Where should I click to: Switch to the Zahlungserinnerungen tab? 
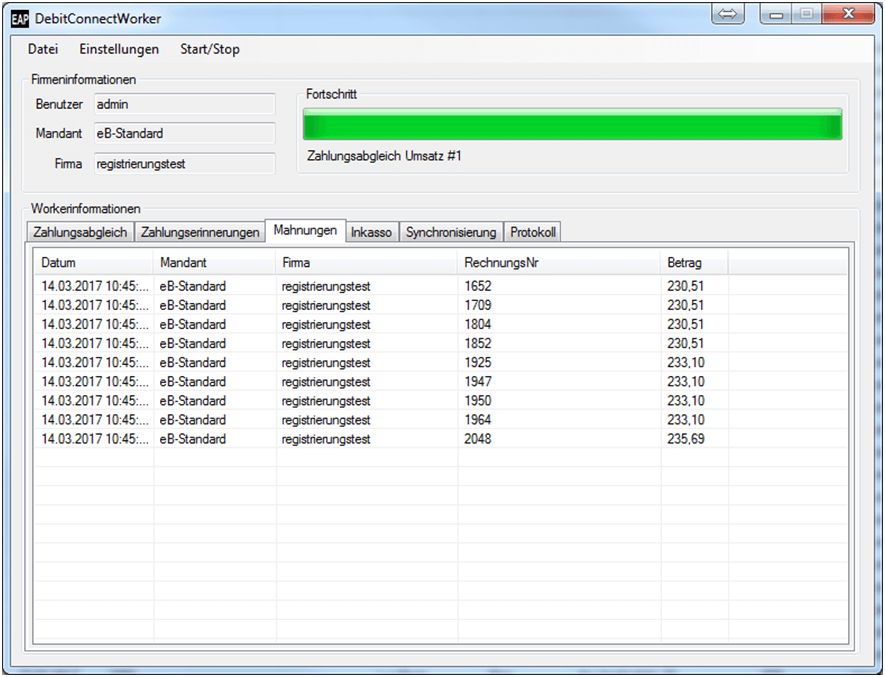(x=200, y=232)
